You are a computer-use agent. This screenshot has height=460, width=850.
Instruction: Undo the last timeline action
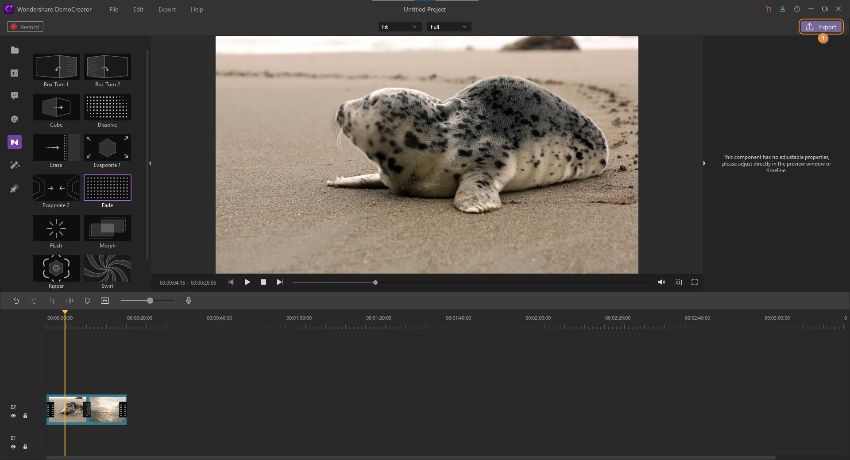pyautogui.click(x=16, y=301)
